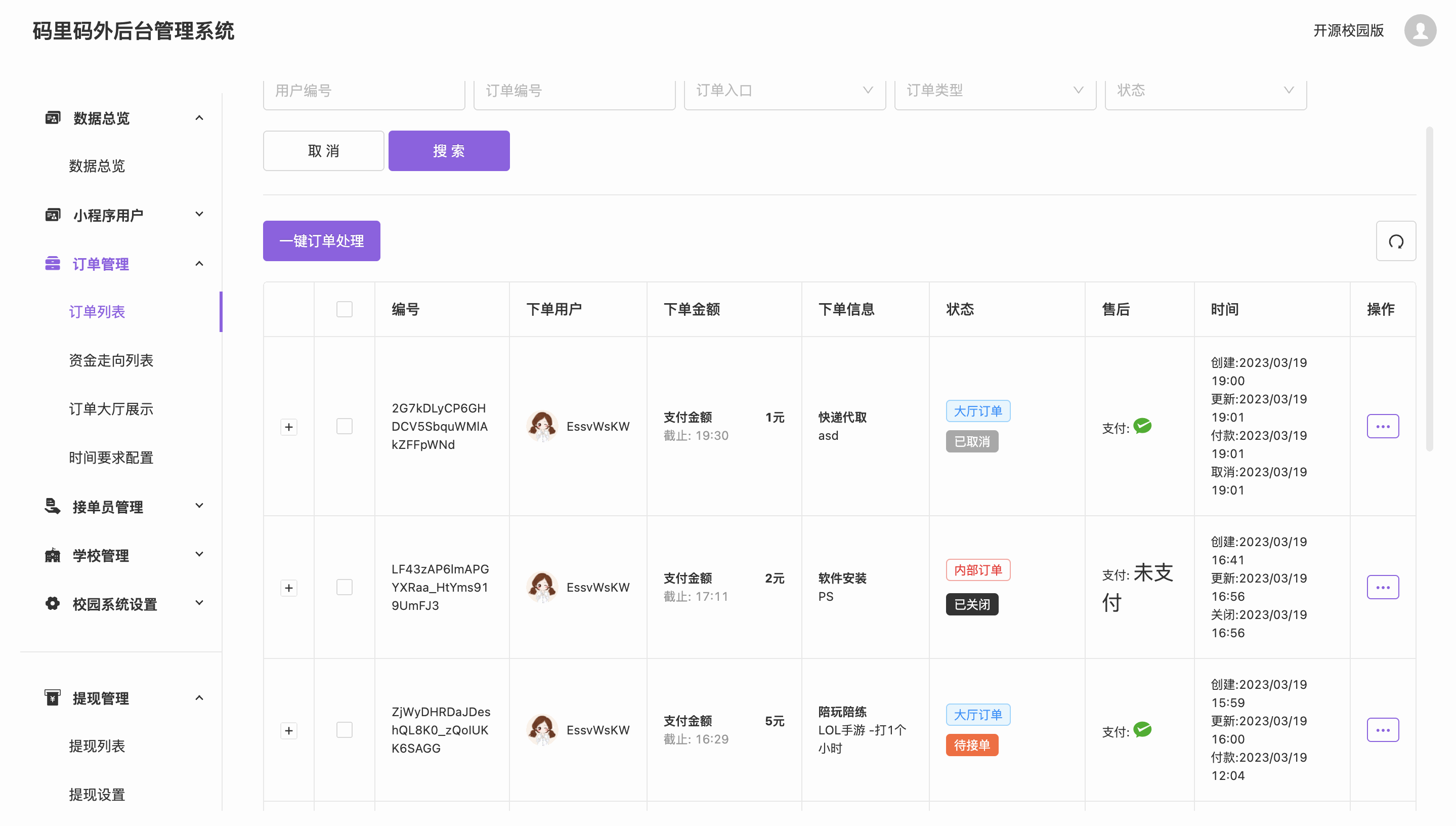Go to 订单大厅展示 in the sidebar
Image resolution: width=1456 pixels, height=826 pixels.
click(111, 409)
